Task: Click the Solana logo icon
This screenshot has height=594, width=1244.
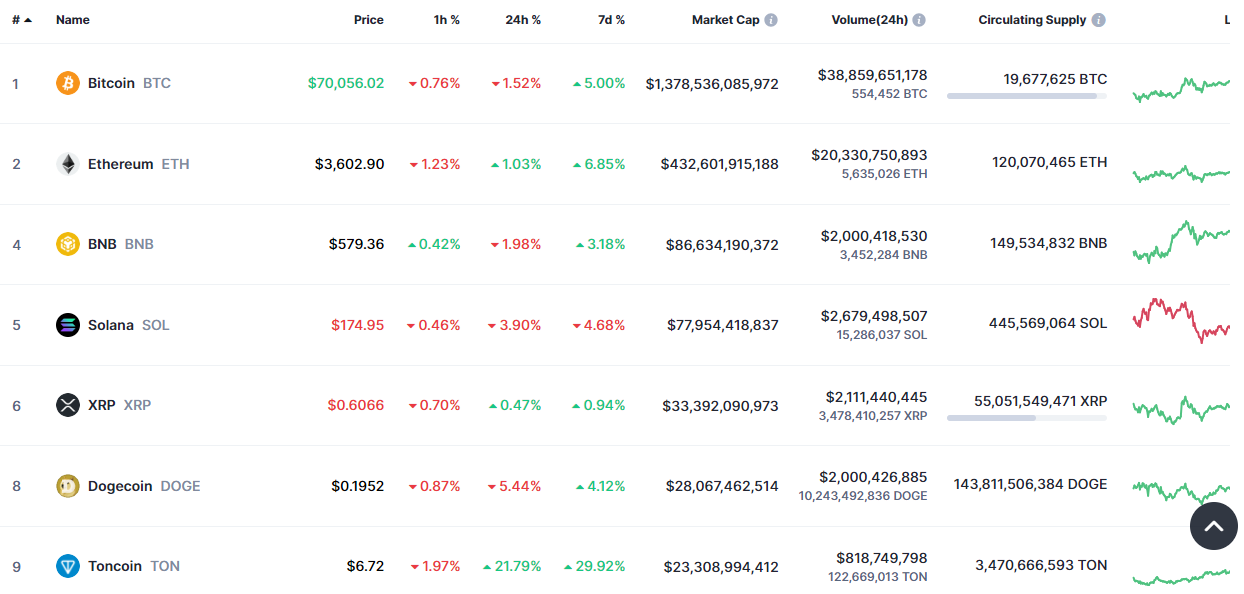Action: 68,325
